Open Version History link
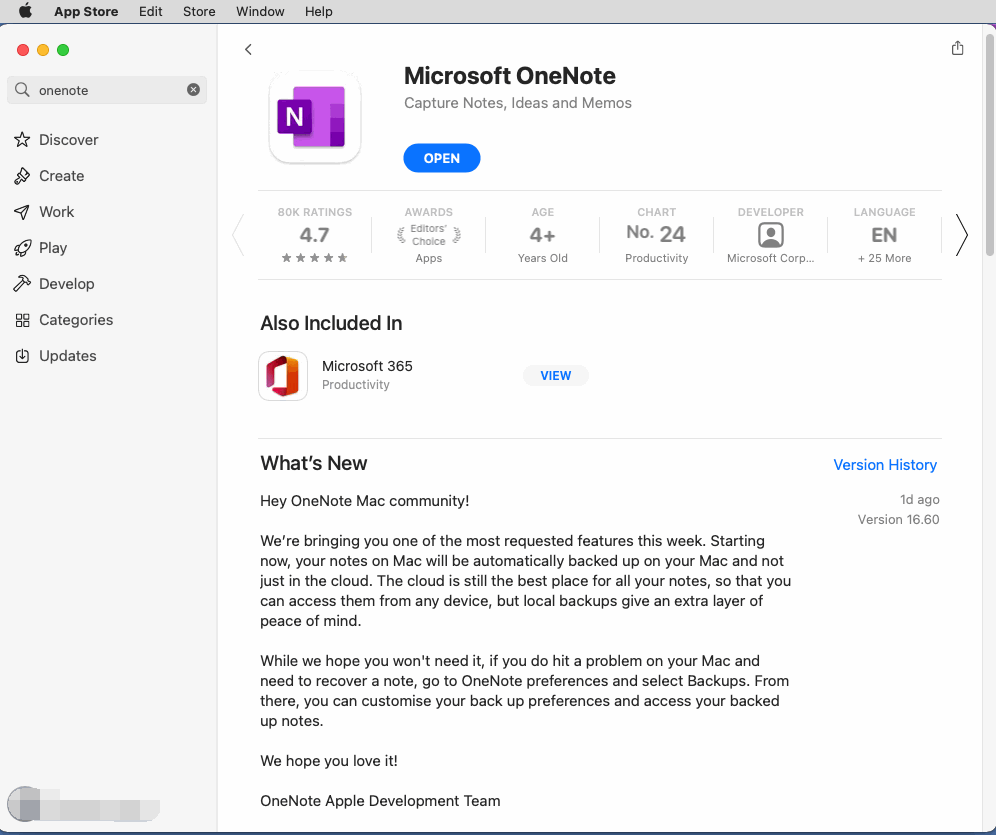Image resolution: width=996 pixels, height=835 pixels. tap(885, 465)
